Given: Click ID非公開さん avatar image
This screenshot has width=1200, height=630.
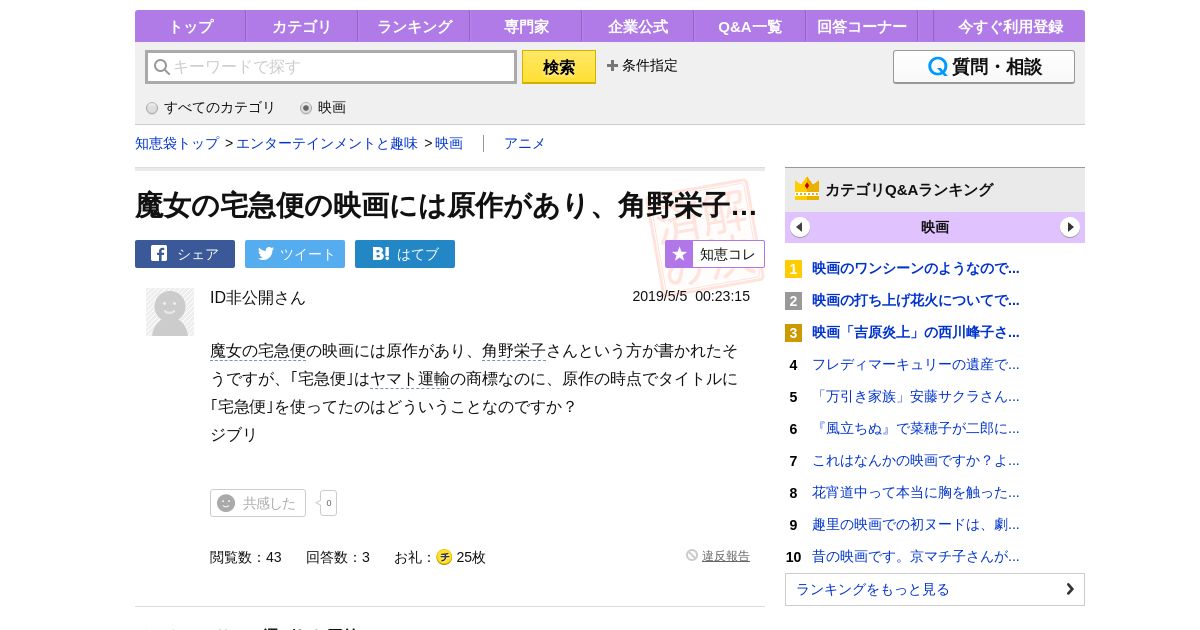Looking at the screenshot, I should [170, 312].
